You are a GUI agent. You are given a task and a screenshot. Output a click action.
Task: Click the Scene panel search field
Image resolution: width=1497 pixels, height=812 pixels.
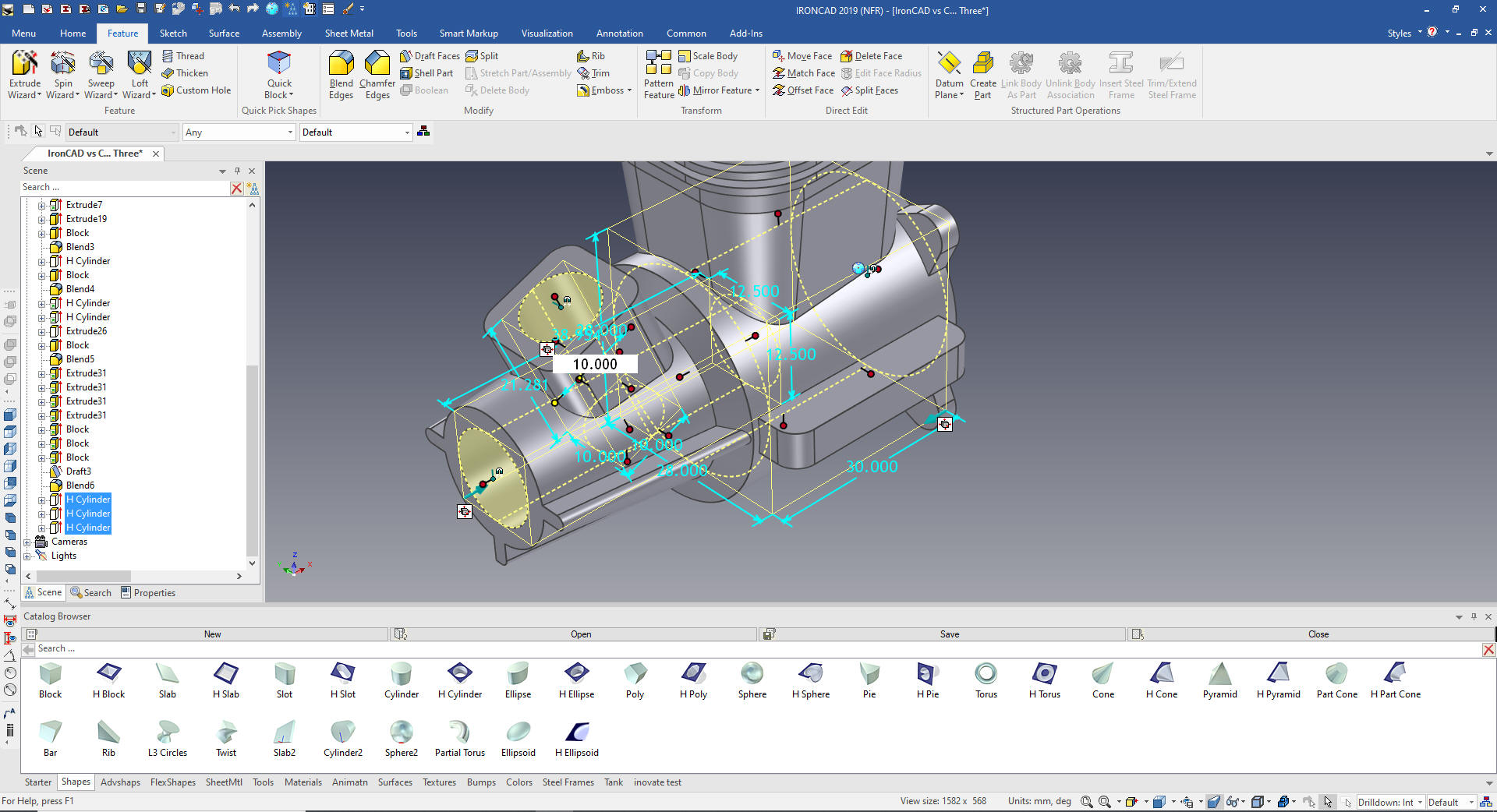[125, 188]
